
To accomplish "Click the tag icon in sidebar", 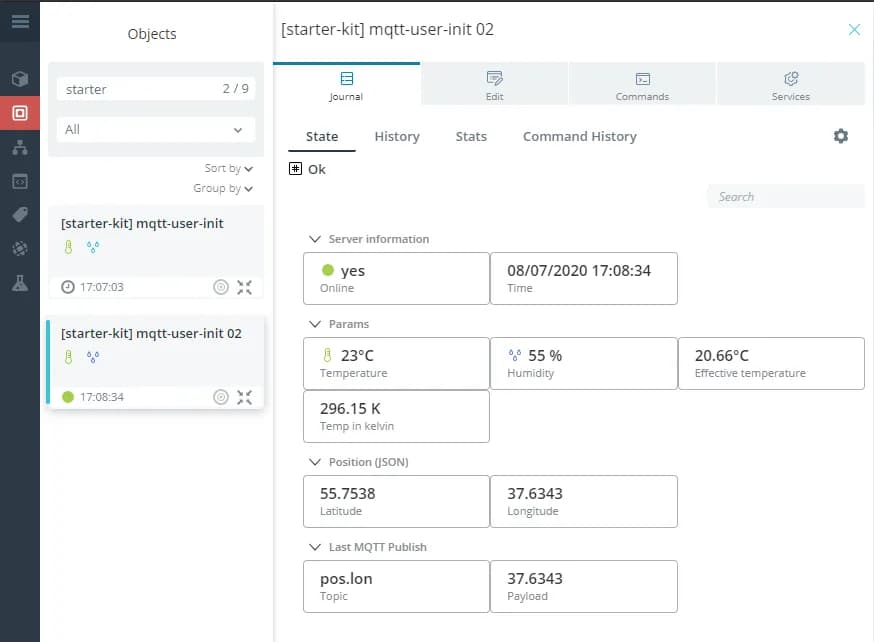I will tap(20, 215).
